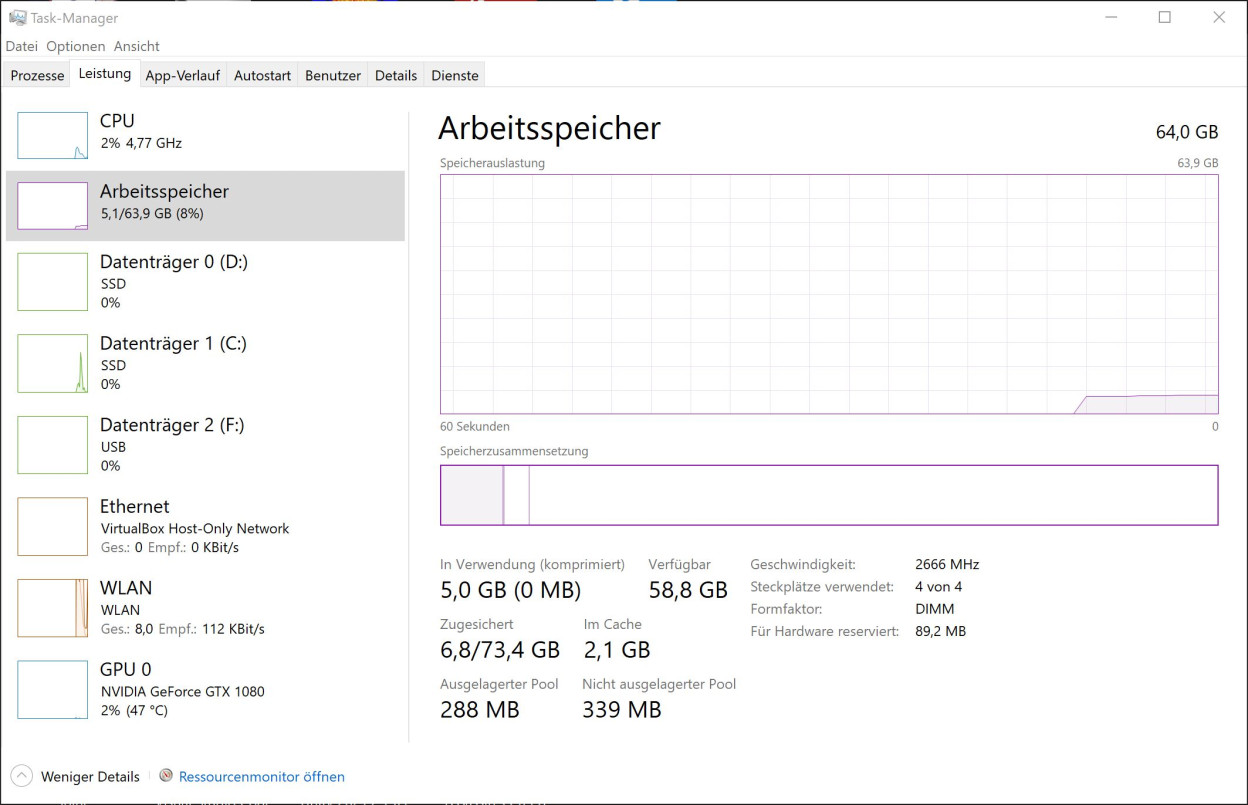
Task: Select Datenträger 1 (C:) SSD entry
Action: point(205,363)
